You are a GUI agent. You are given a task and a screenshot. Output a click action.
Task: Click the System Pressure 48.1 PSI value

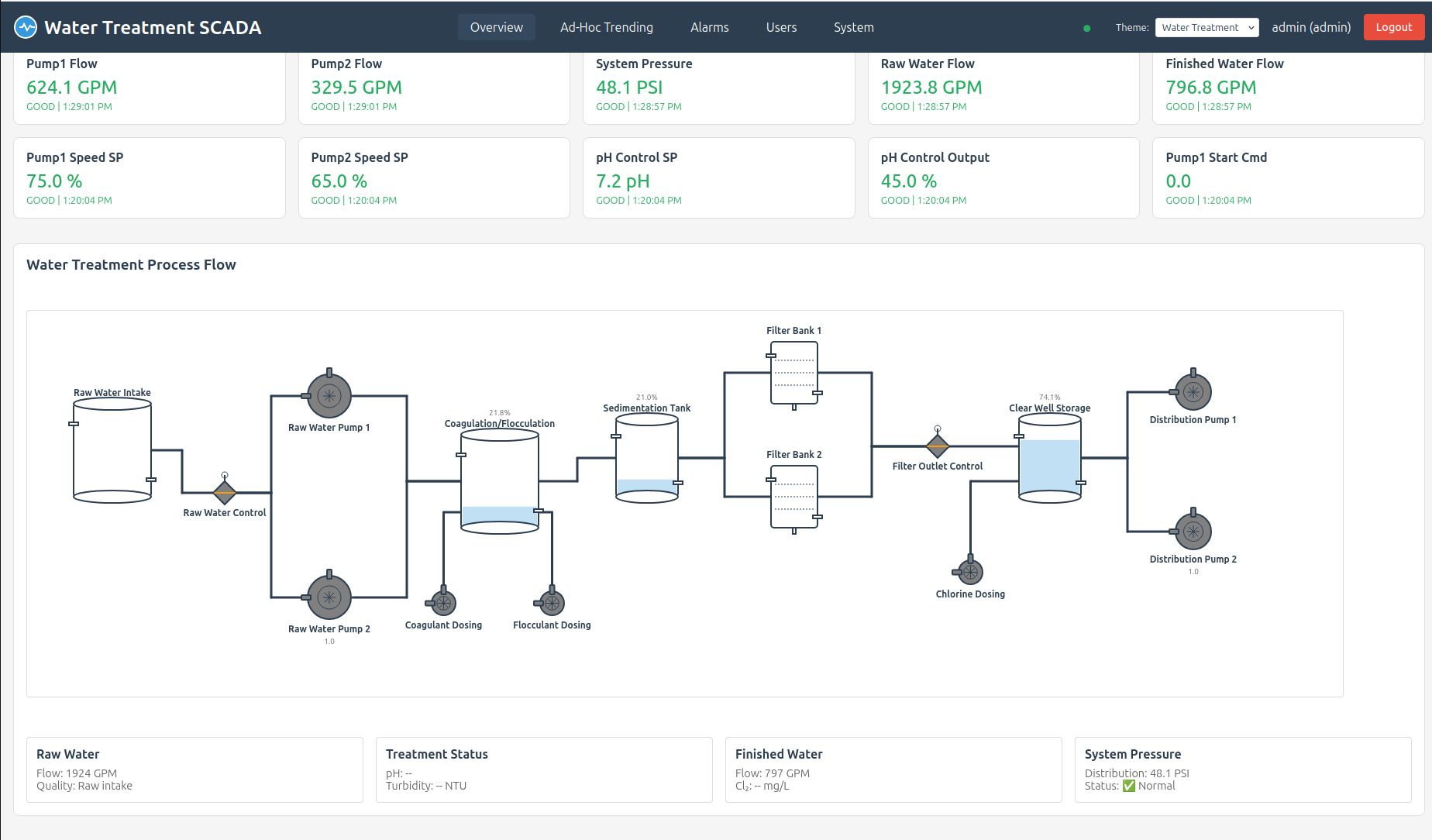click(x=629, y=88)
